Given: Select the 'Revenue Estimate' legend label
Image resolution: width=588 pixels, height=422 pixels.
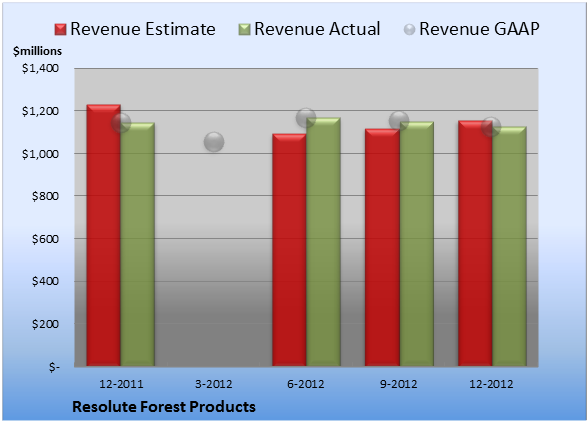Looking at the screenshot, I should click(143, 29).
